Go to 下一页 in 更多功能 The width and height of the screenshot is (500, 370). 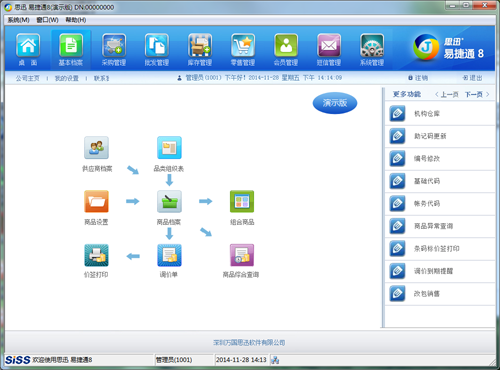477,95
